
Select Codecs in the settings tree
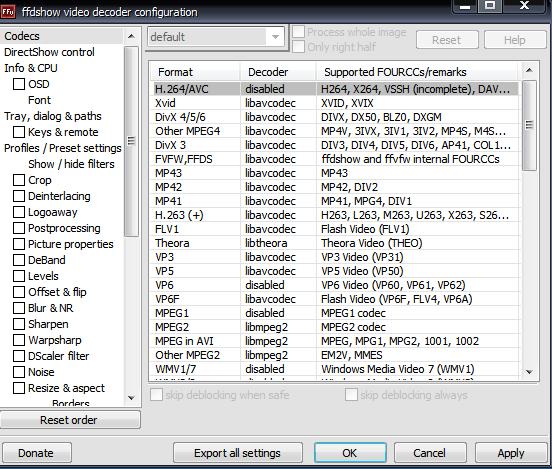coord(22,36)
